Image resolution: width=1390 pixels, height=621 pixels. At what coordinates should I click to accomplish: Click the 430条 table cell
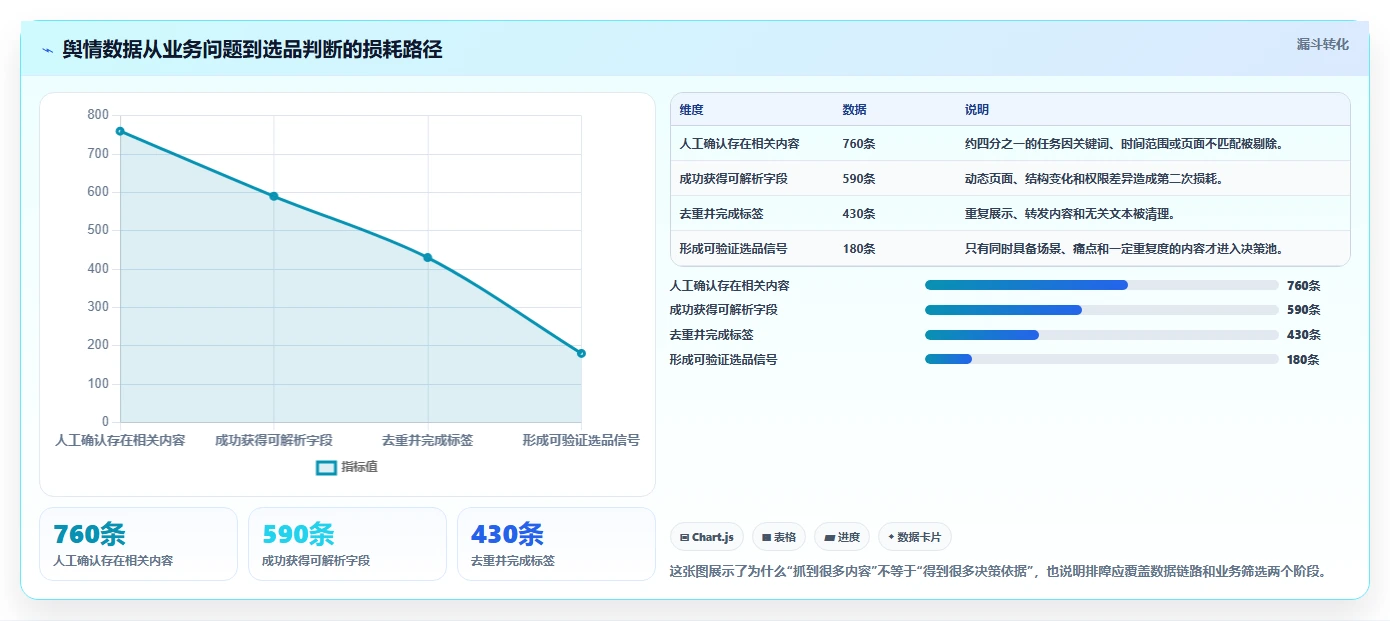[x=859, y=214]
